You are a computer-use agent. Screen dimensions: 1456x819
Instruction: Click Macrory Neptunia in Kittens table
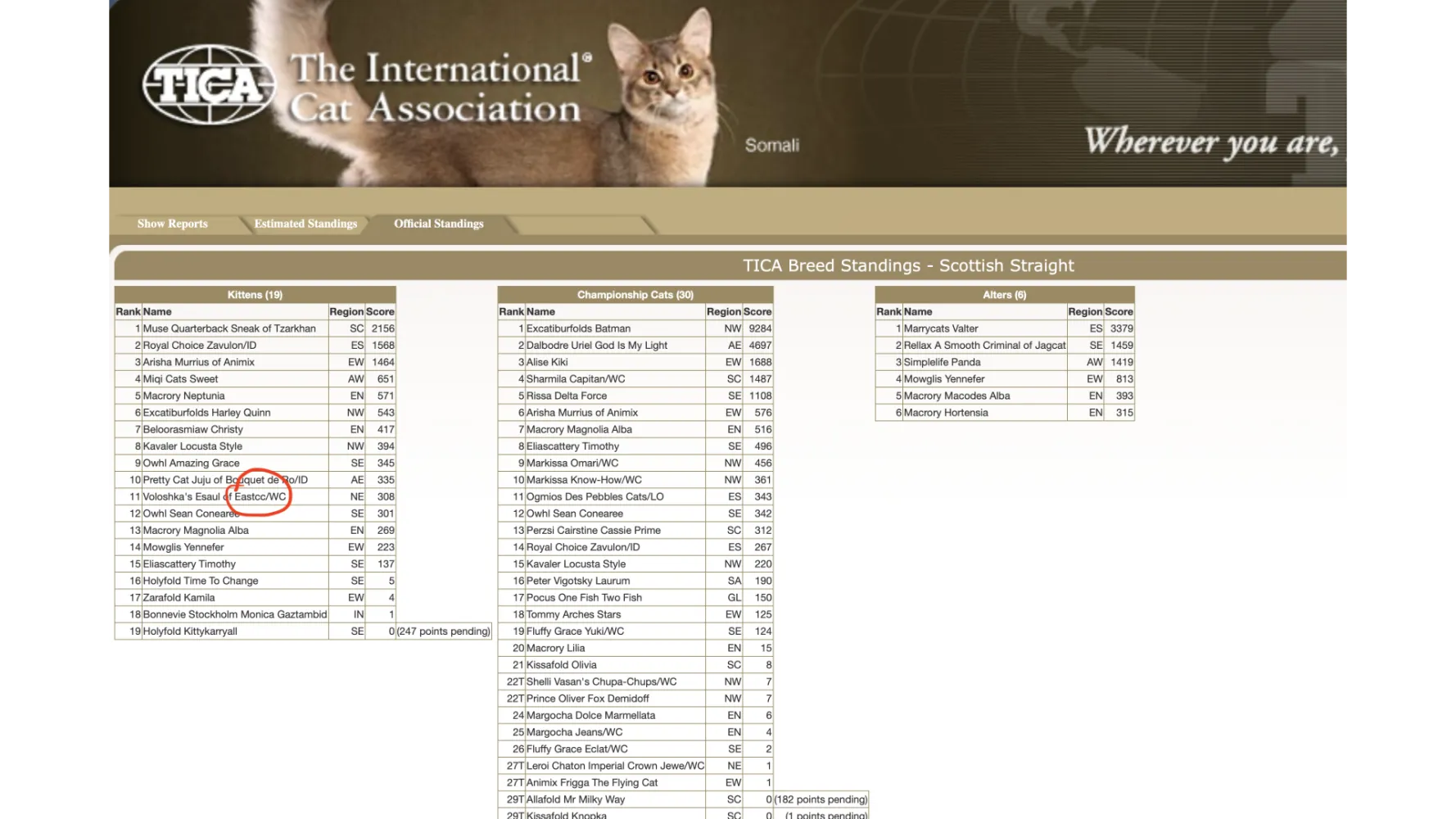point(184,396)
